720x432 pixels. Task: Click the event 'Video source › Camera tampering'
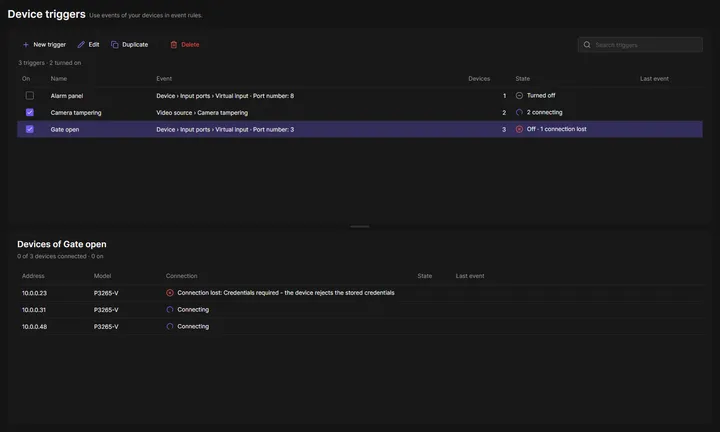tap(202, 112)
